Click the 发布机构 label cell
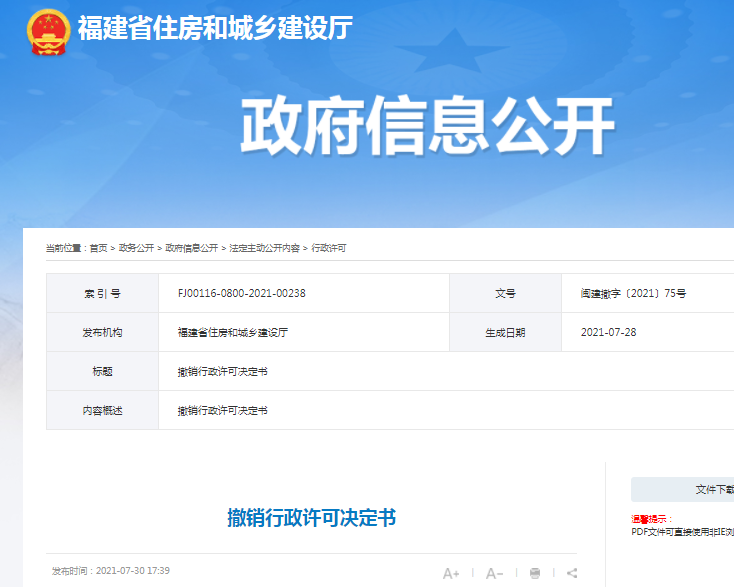This screenshot has height=587, width=734. pyautogui.click(x=103, y=332)
